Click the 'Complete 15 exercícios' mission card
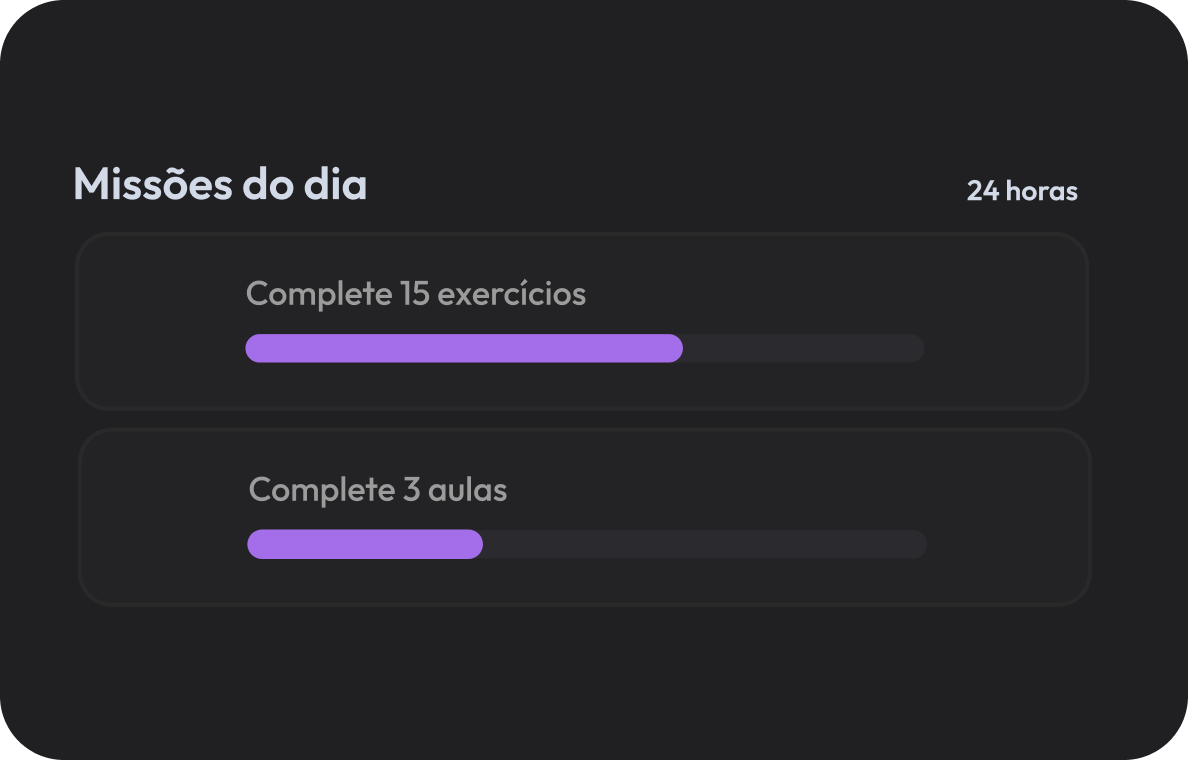Viewport: 1188px width, 760px height. [x=584, y=320]
